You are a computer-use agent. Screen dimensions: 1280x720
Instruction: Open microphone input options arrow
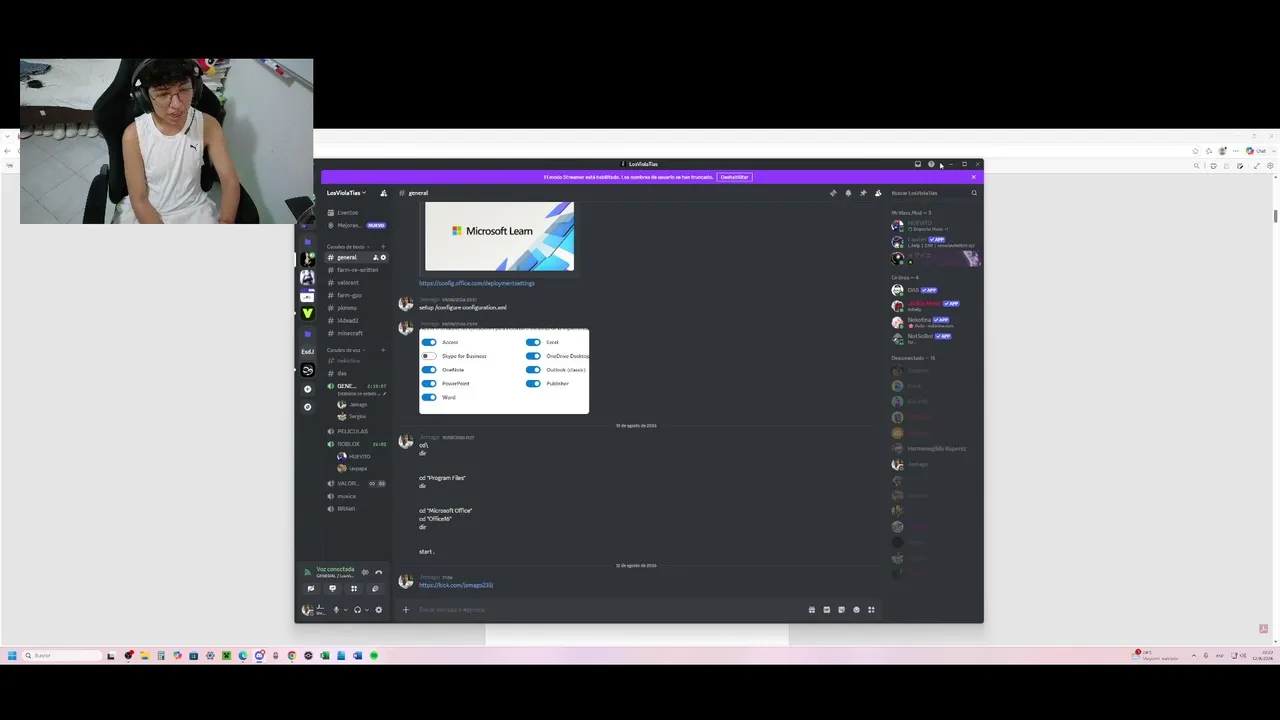click(346, 610)
